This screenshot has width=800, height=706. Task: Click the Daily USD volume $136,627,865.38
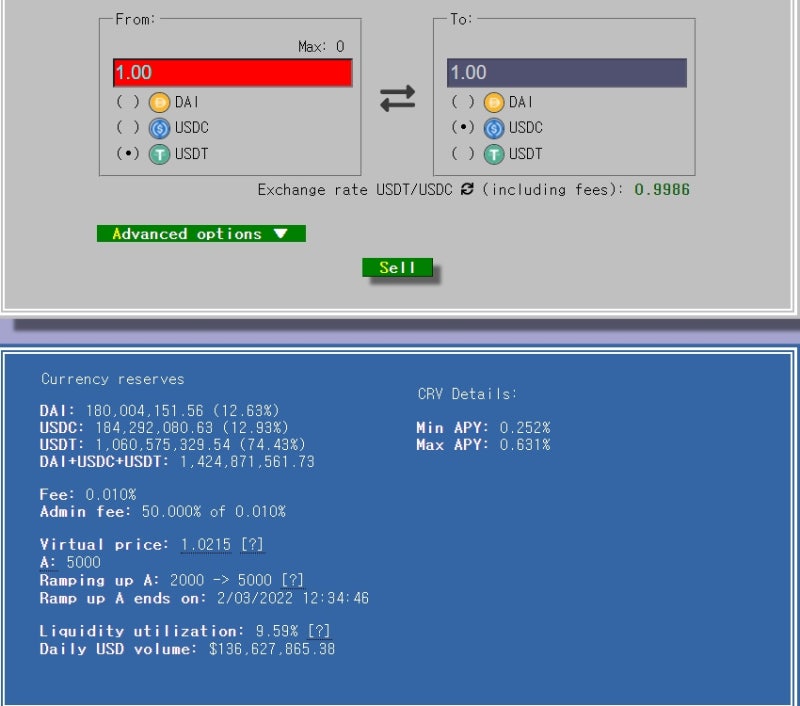click(x=272, y=649)
